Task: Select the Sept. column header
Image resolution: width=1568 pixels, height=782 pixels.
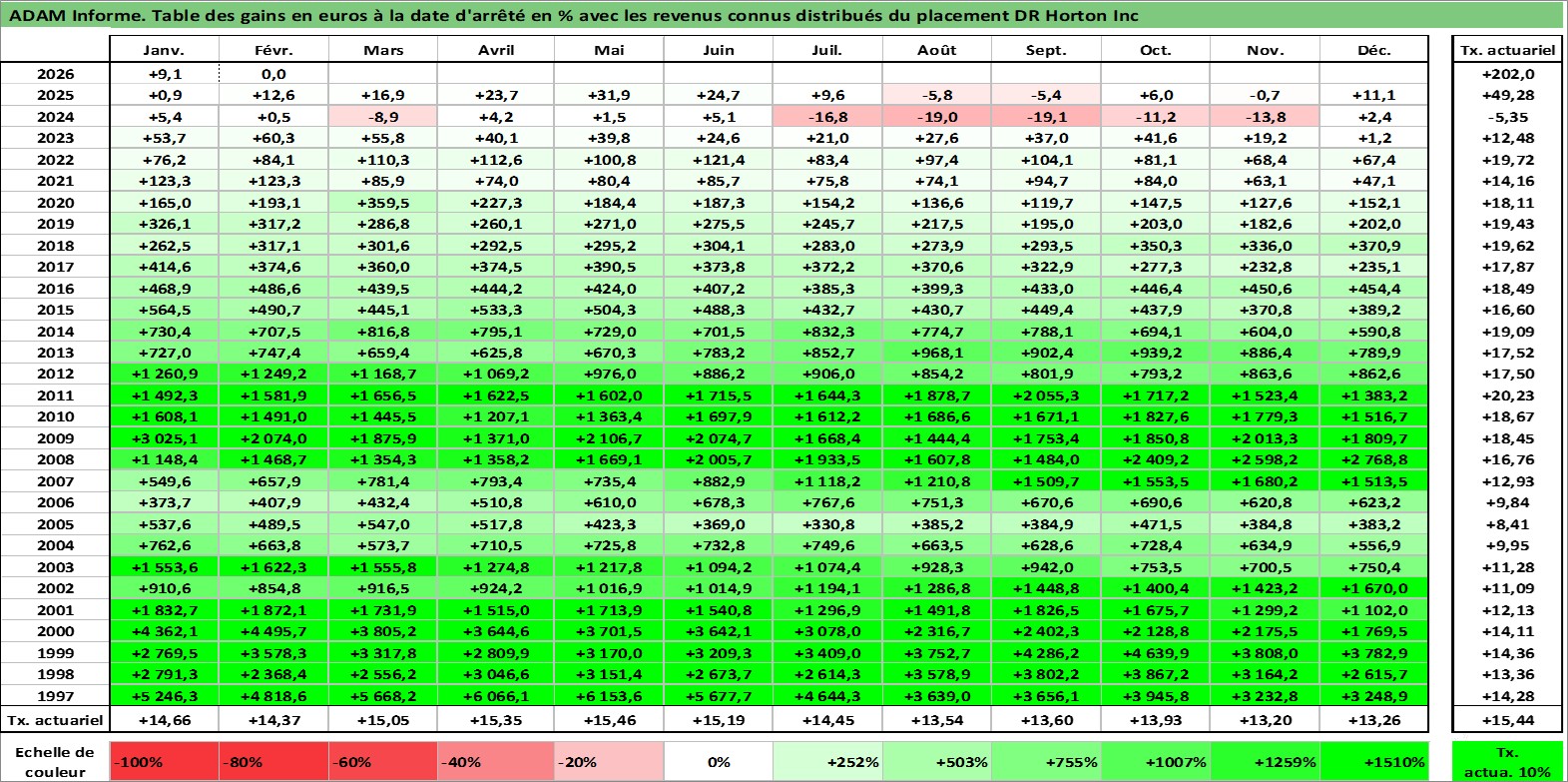Action: [1046, 50]
